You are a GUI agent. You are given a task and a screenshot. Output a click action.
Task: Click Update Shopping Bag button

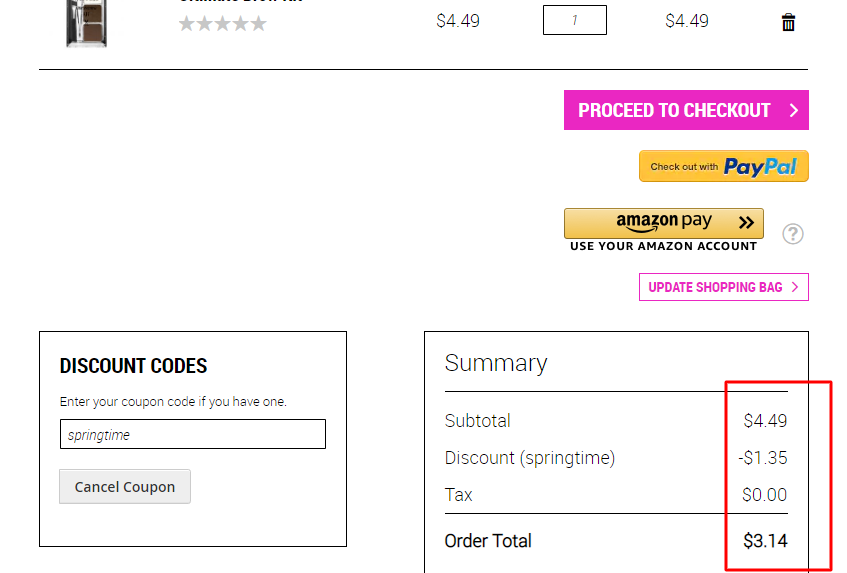(723, 287)
